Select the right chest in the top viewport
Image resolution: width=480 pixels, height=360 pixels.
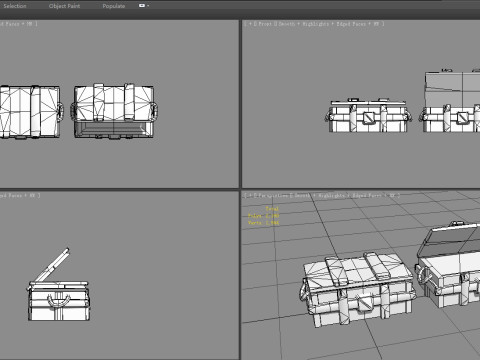point(114,111)
